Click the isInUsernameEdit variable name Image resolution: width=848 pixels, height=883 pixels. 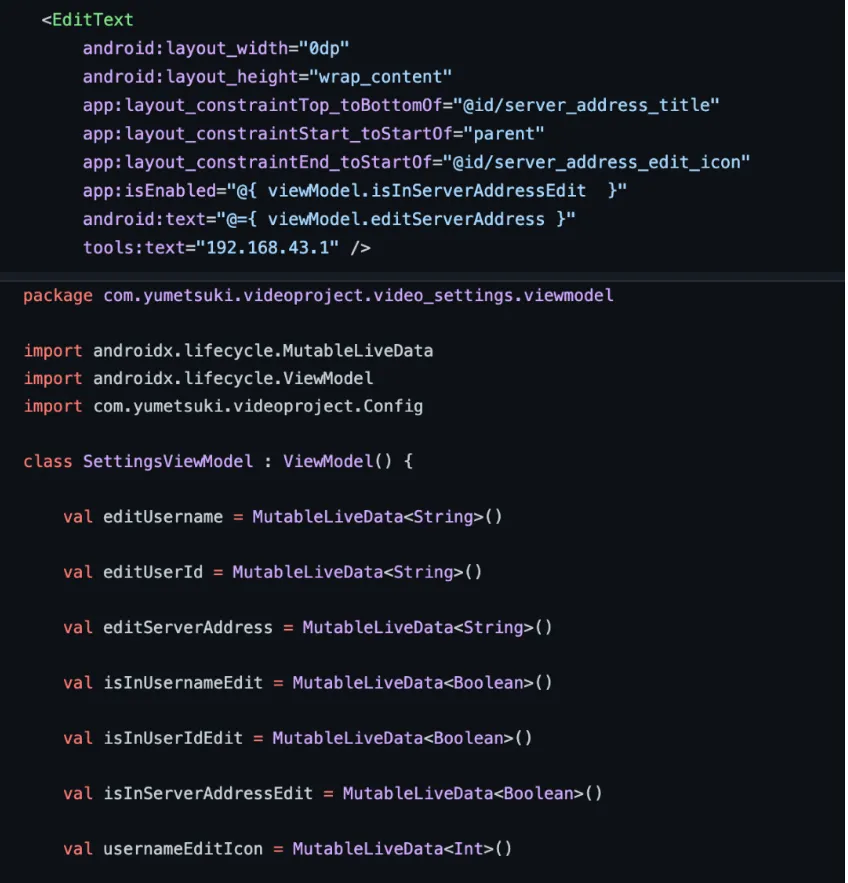click(x=183, y=682)
